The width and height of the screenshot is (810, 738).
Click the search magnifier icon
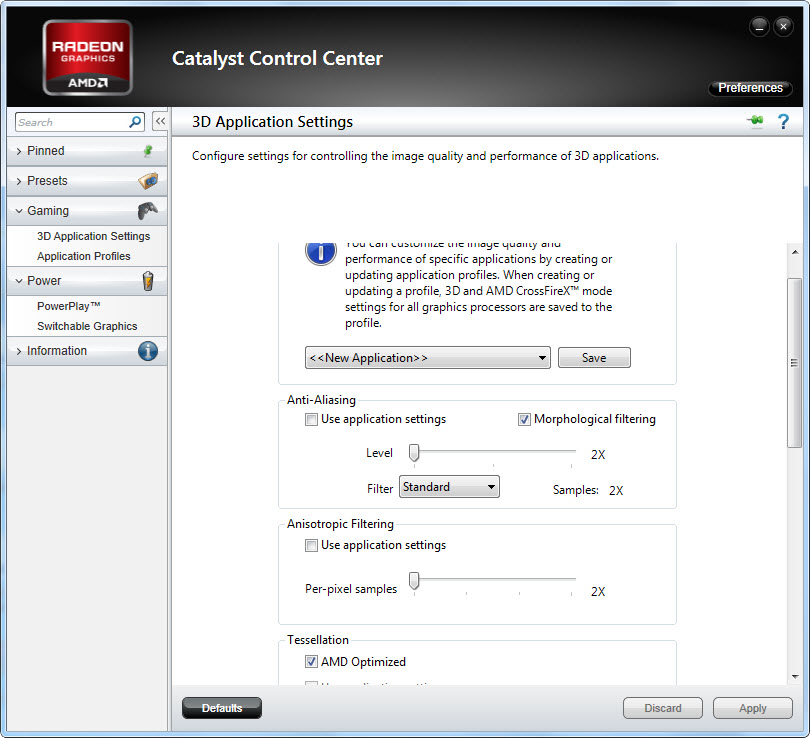coord(136,122)
